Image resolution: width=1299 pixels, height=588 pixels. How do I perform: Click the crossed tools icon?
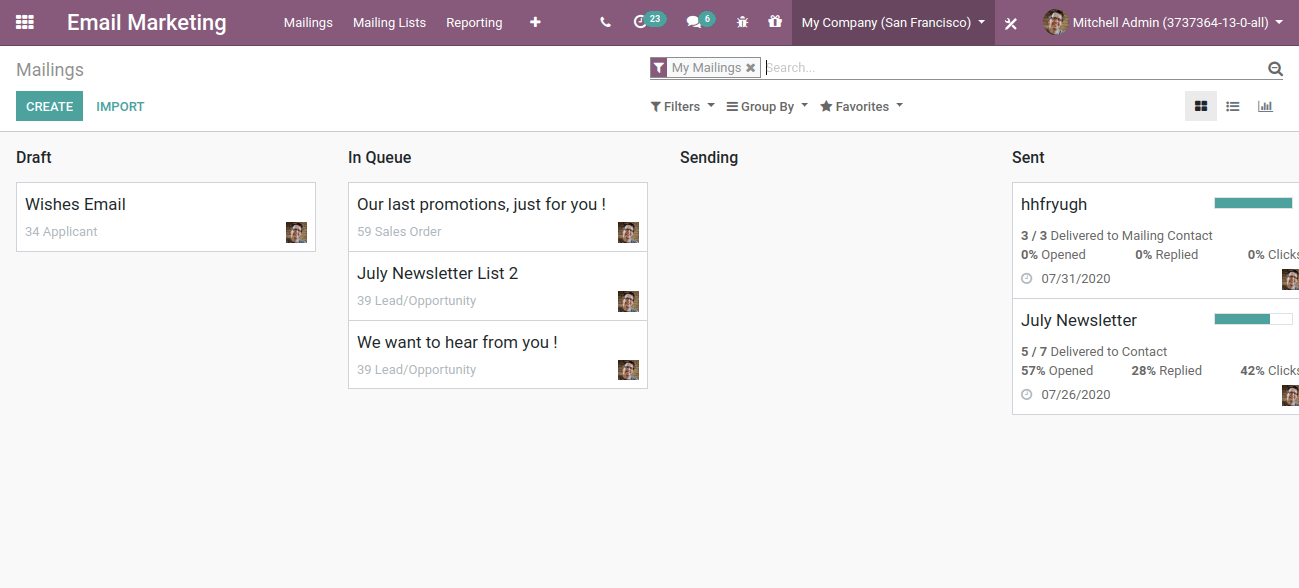coord(1011,23)
